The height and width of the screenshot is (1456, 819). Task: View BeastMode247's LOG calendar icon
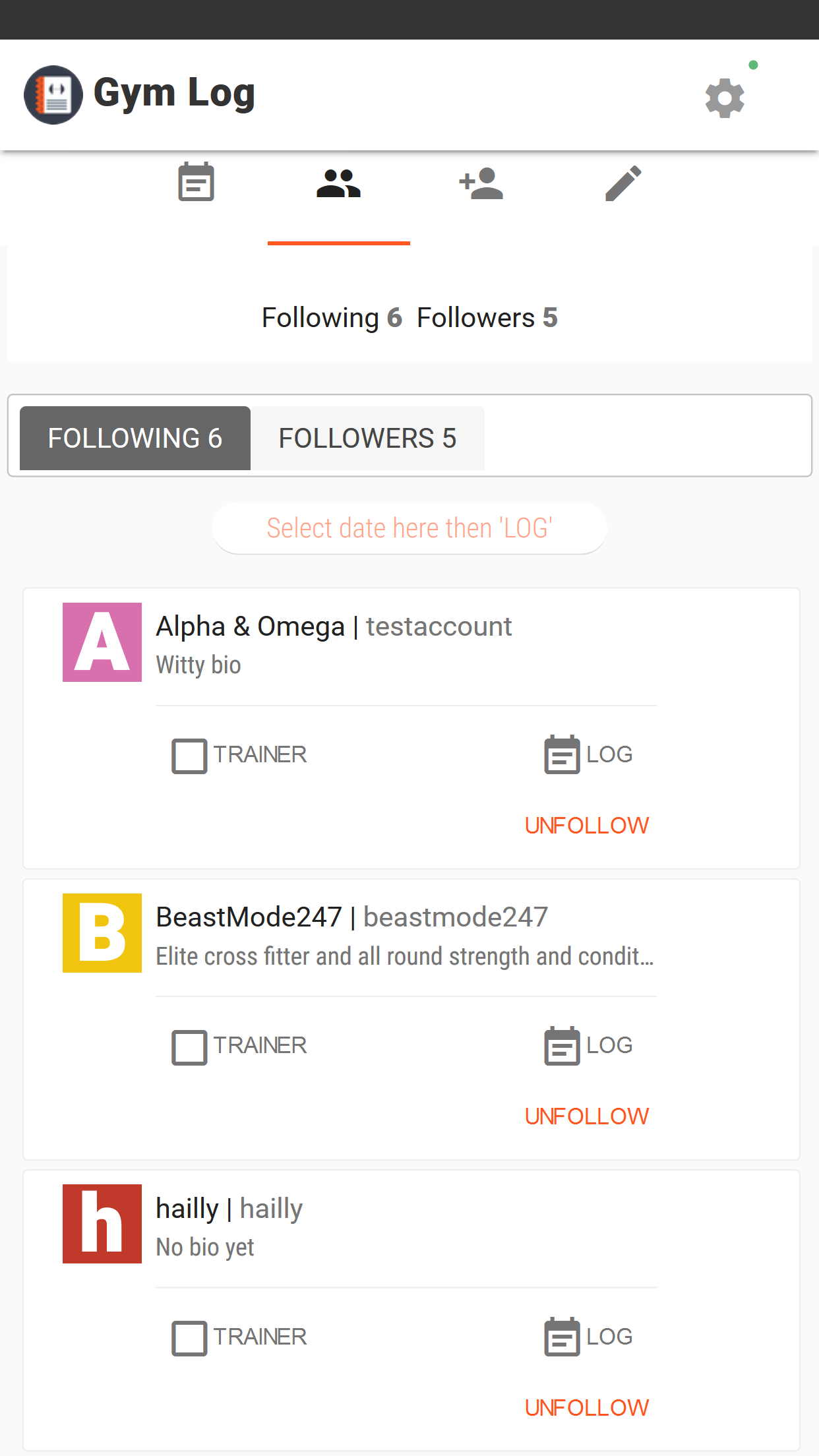click(x=562, y=1045)
